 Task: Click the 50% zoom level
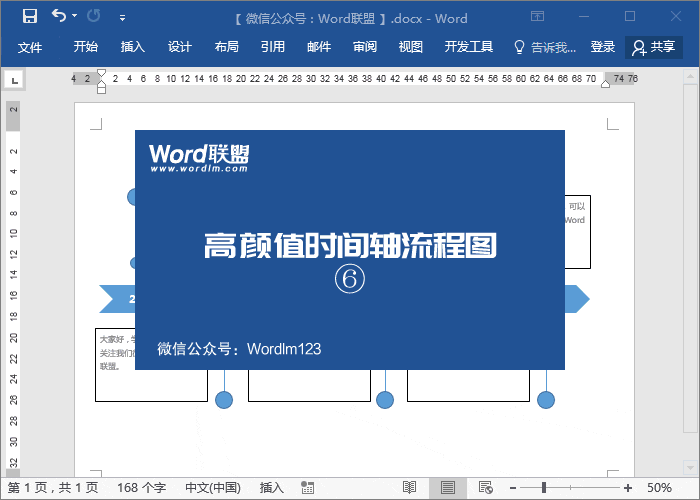pyautogui.click(x=659, y=488)
